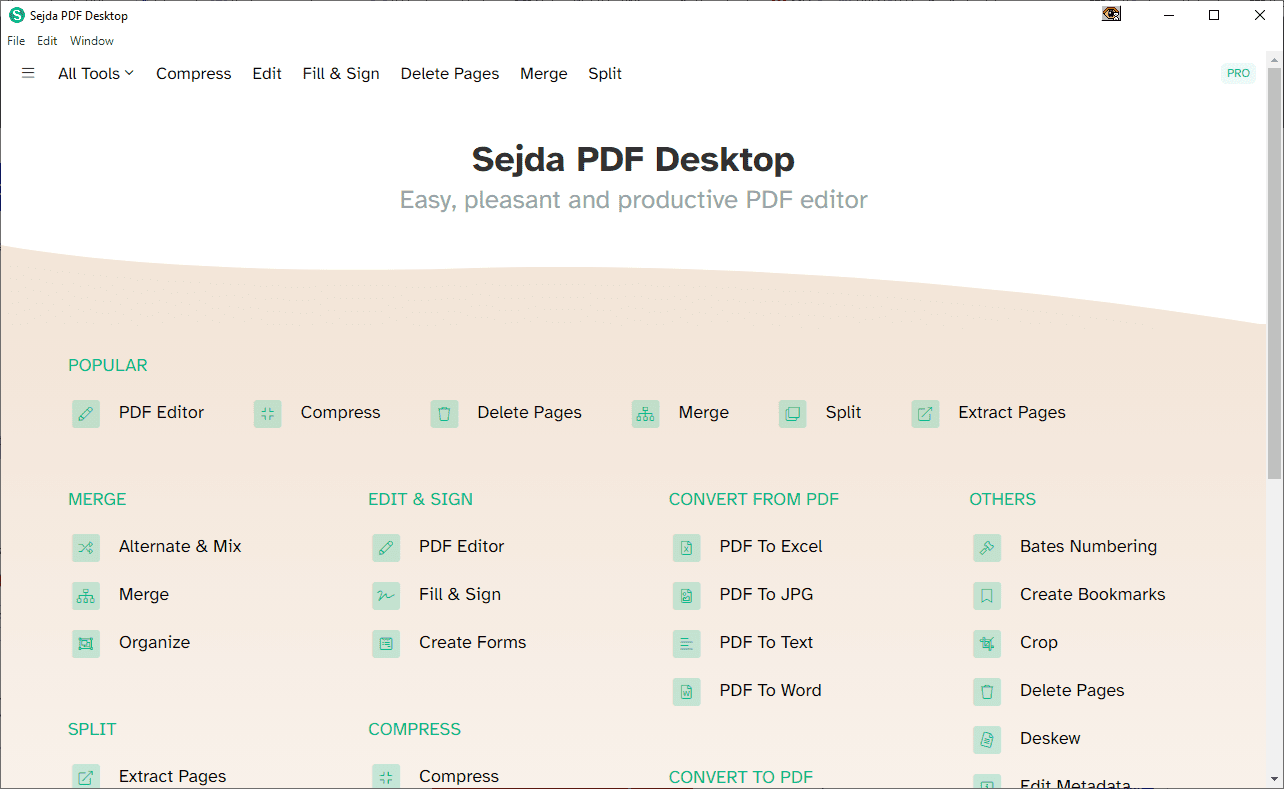
Task: Click the PRO badge
Action: 1238,73
